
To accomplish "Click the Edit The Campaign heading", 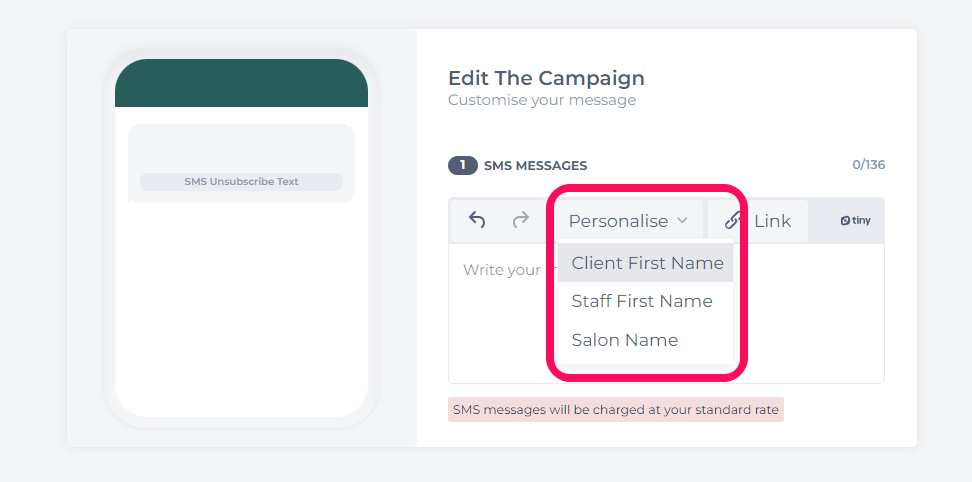I will pos(546,78).
